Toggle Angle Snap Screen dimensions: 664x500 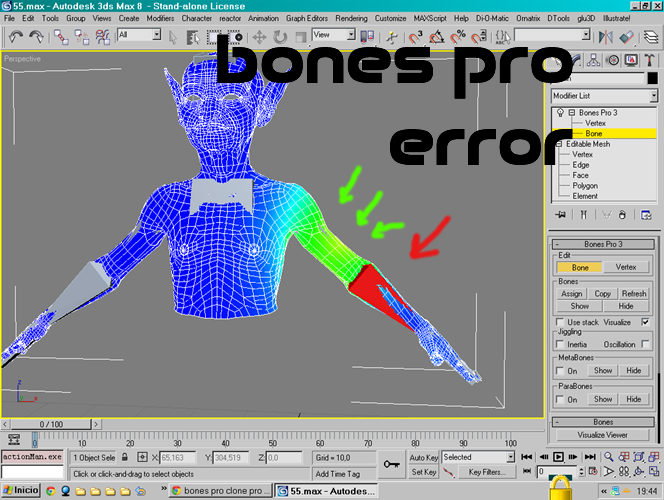tap(437, 37)
